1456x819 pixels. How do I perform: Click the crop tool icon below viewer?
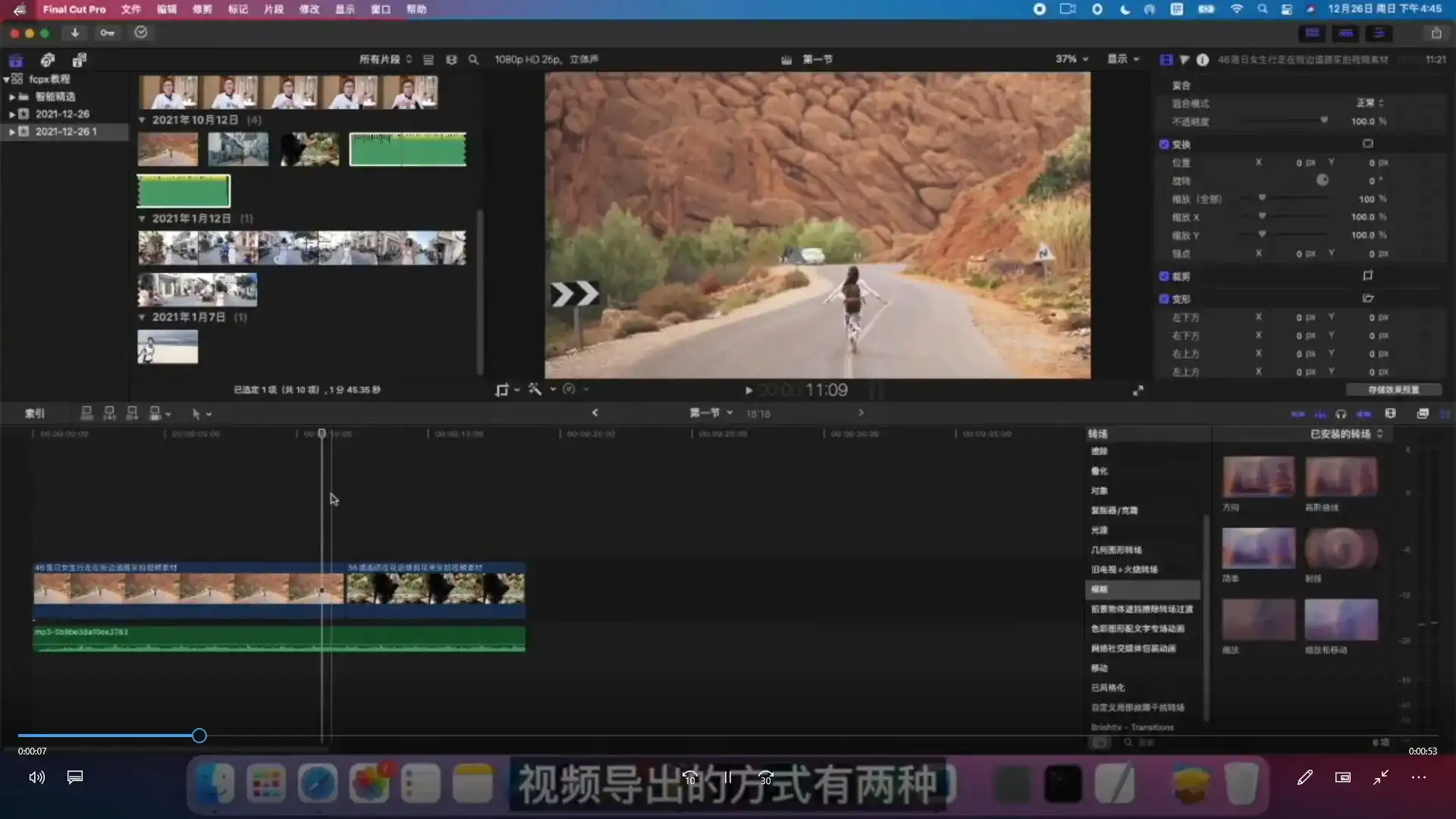point(502,389)
